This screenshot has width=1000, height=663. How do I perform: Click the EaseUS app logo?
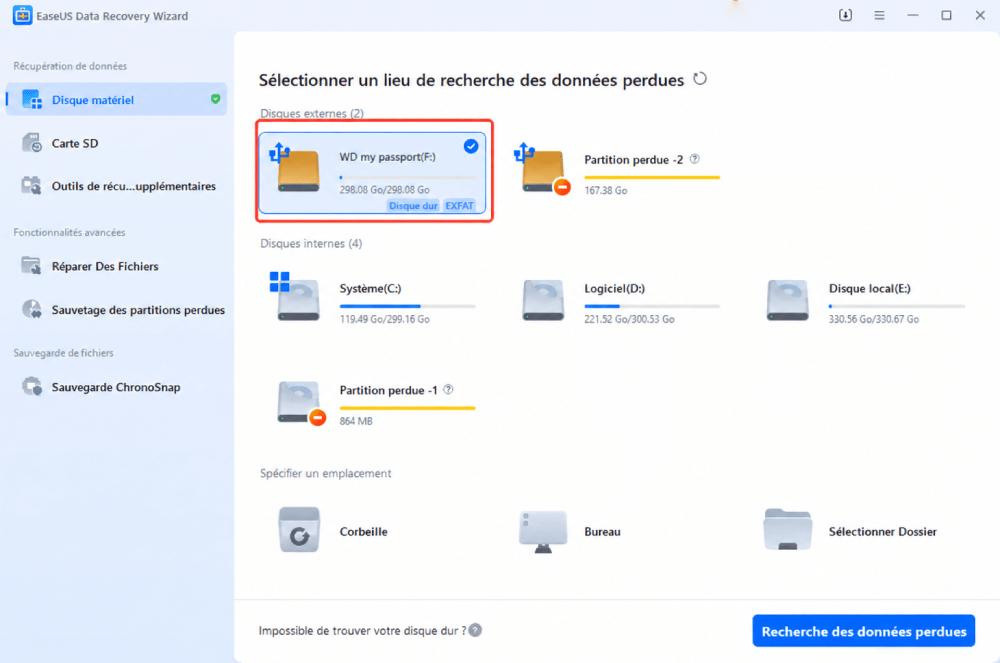point(22,15)
